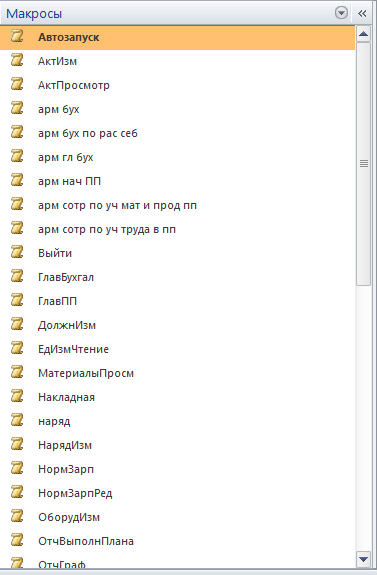Select the арм нач ПП macro name
Viewport: 377px width, 575px height.
click(69, 182)
